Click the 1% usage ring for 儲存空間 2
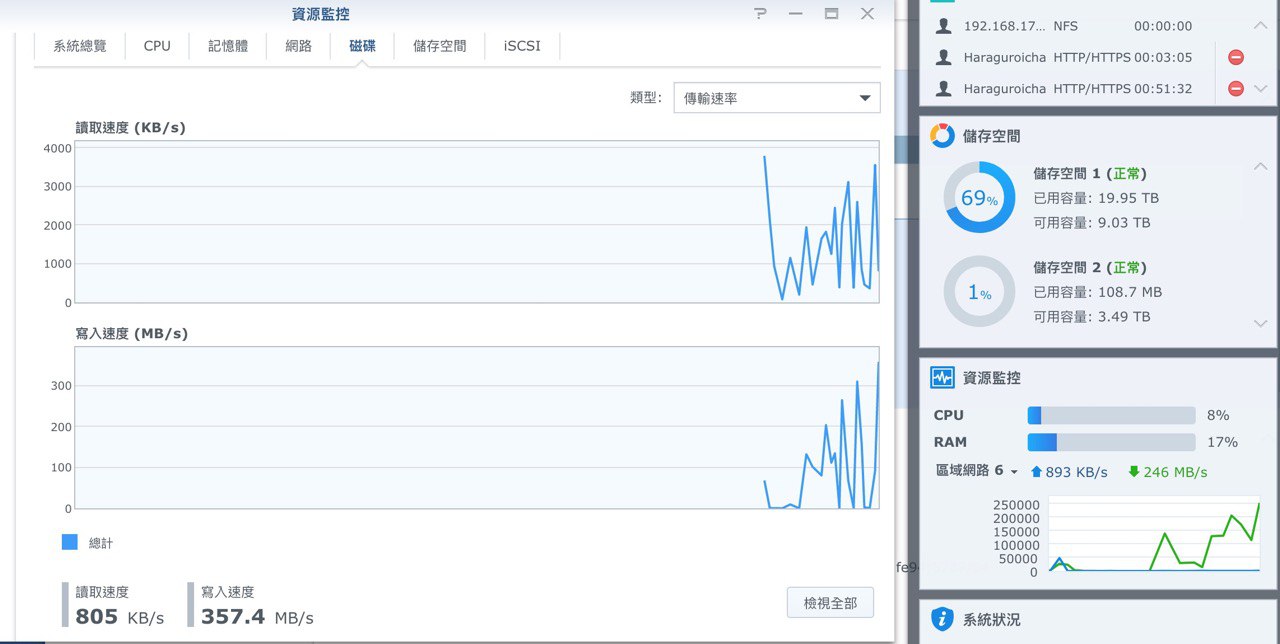The image size is (1280, 644). [x=979, y=291]
